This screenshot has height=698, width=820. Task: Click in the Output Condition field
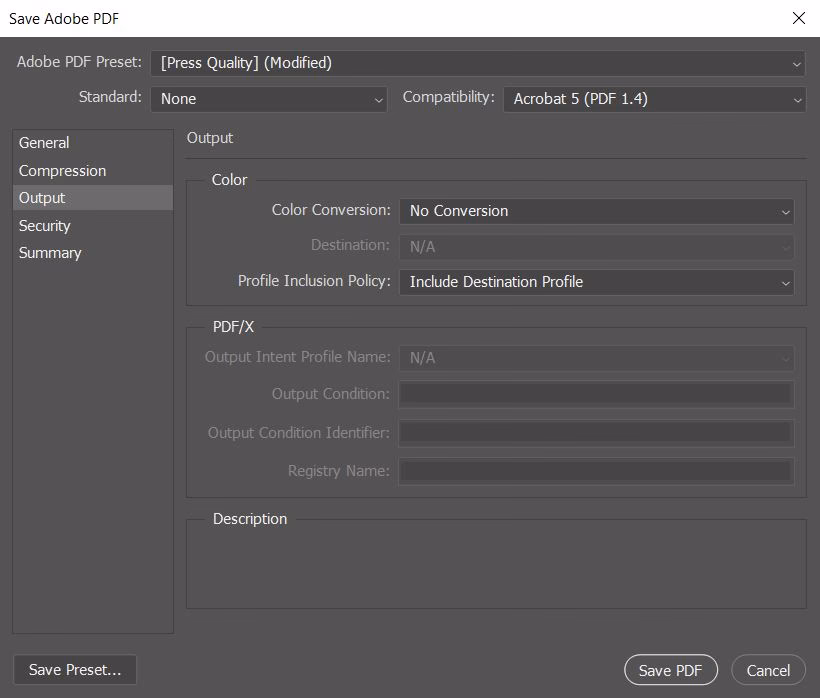596,394
